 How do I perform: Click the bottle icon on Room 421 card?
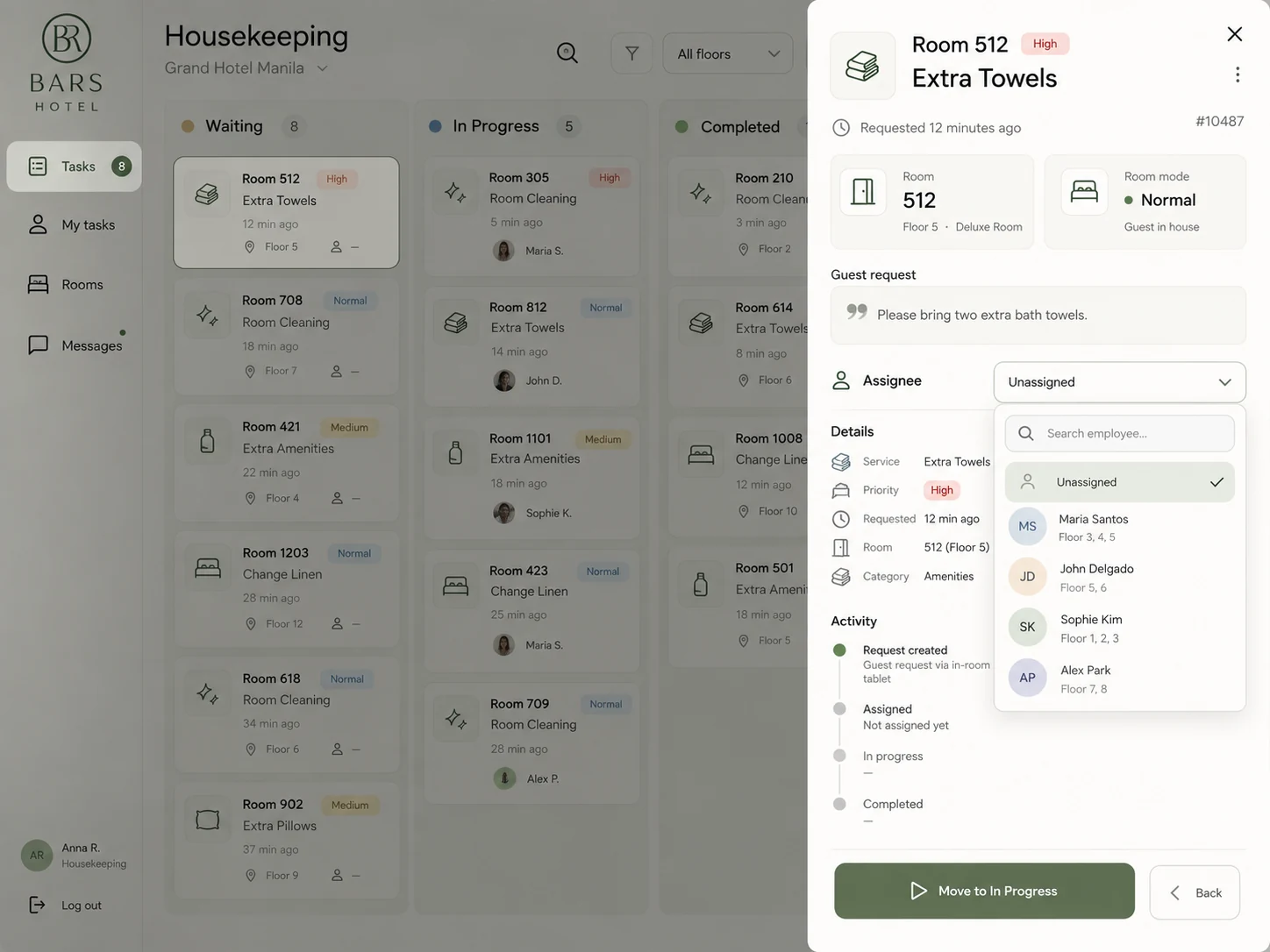(x=207, y=440)
